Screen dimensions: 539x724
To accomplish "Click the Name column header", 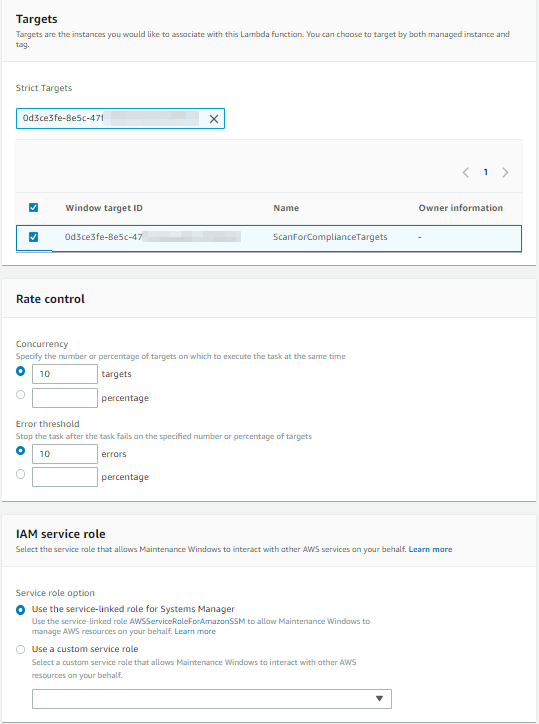I will point(286,208).
